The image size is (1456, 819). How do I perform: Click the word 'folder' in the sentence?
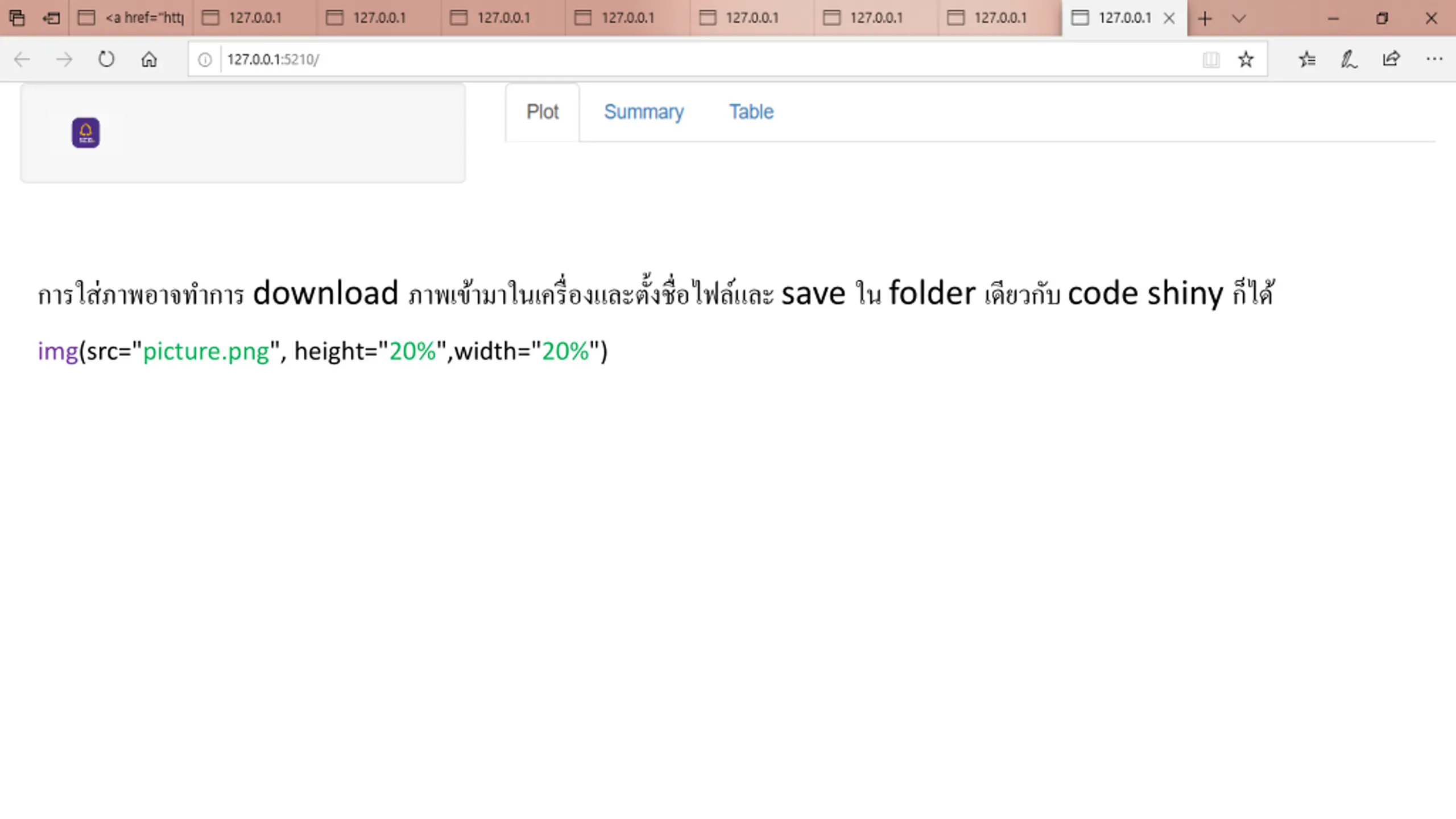tap(932, 293)
